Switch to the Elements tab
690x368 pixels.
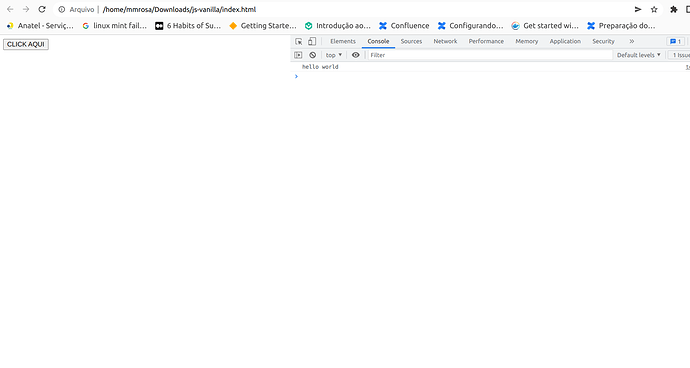pyautogui.click(x=343, y=41)
